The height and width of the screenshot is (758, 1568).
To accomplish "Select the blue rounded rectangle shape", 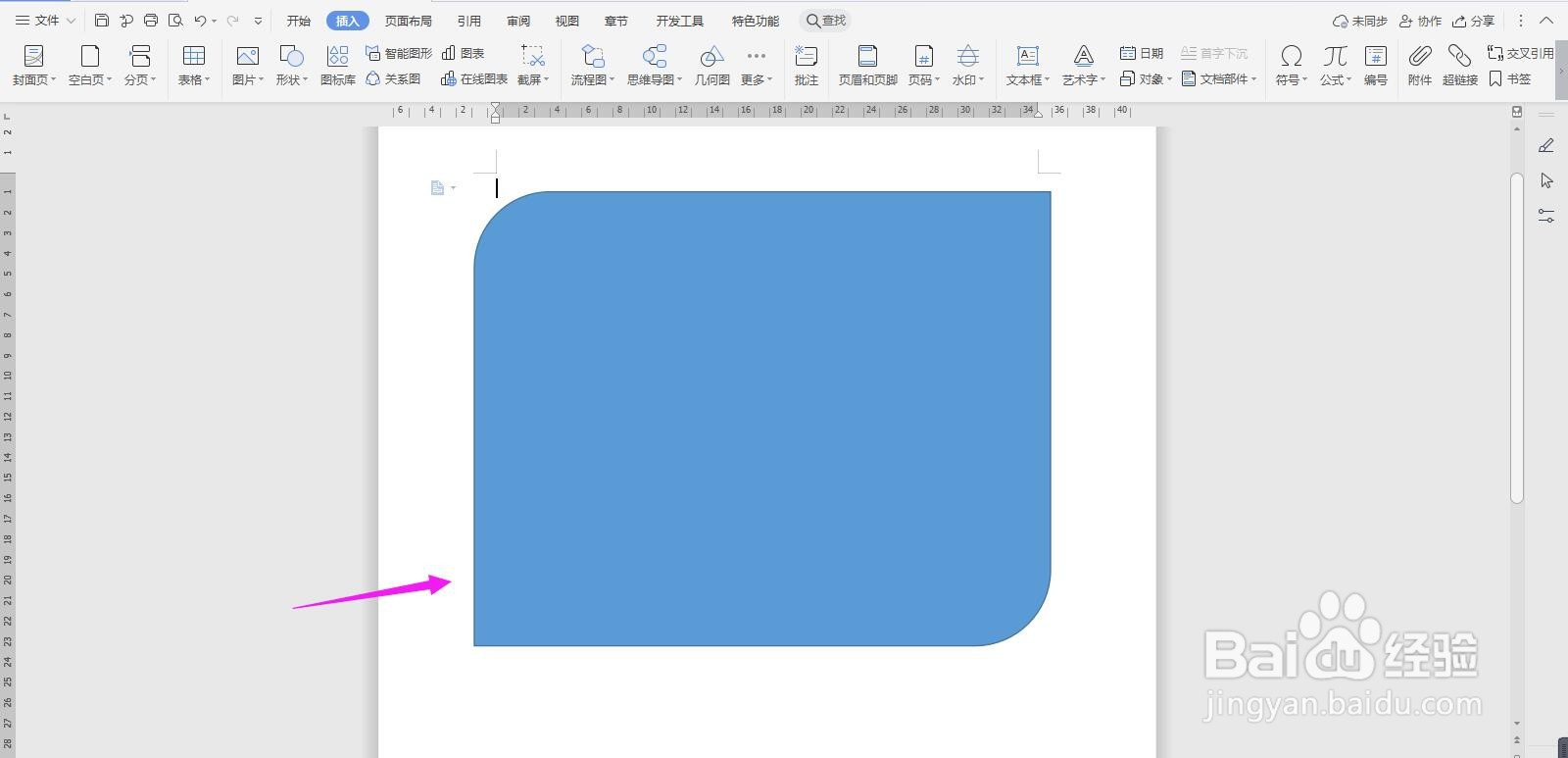I will coord(762,419).
